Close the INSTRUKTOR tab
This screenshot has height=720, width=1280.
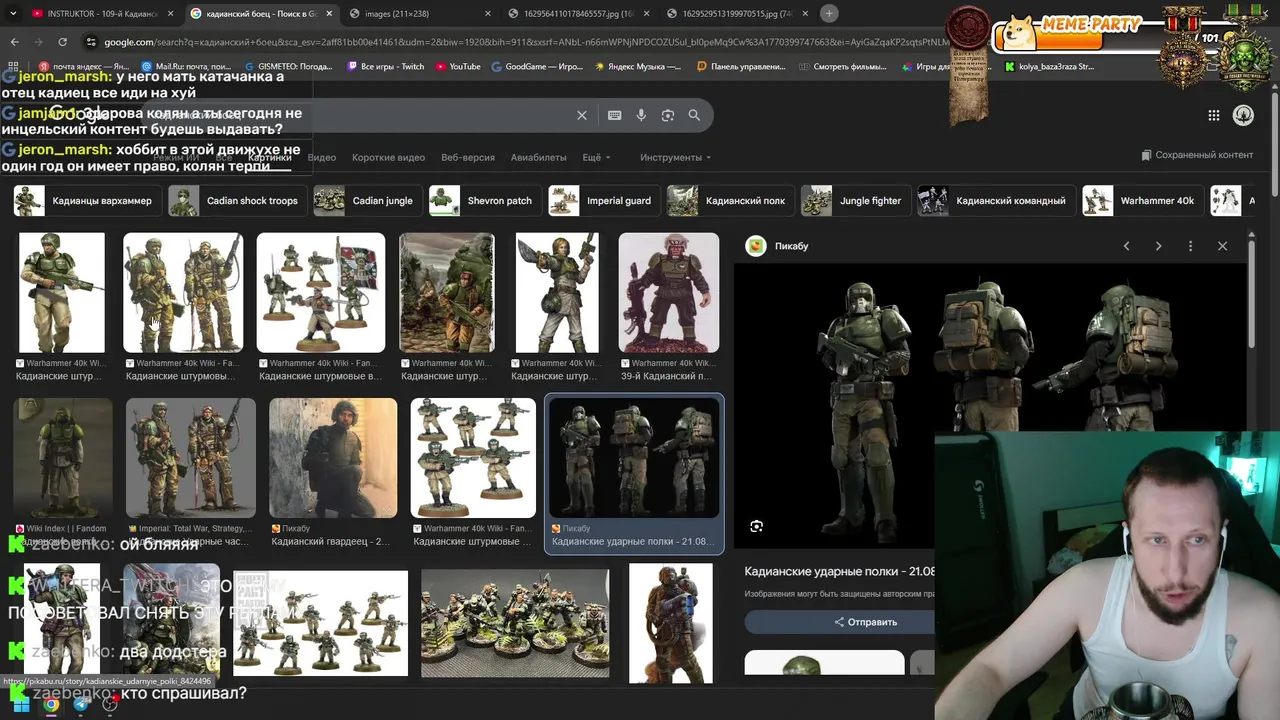pos(171,14)
